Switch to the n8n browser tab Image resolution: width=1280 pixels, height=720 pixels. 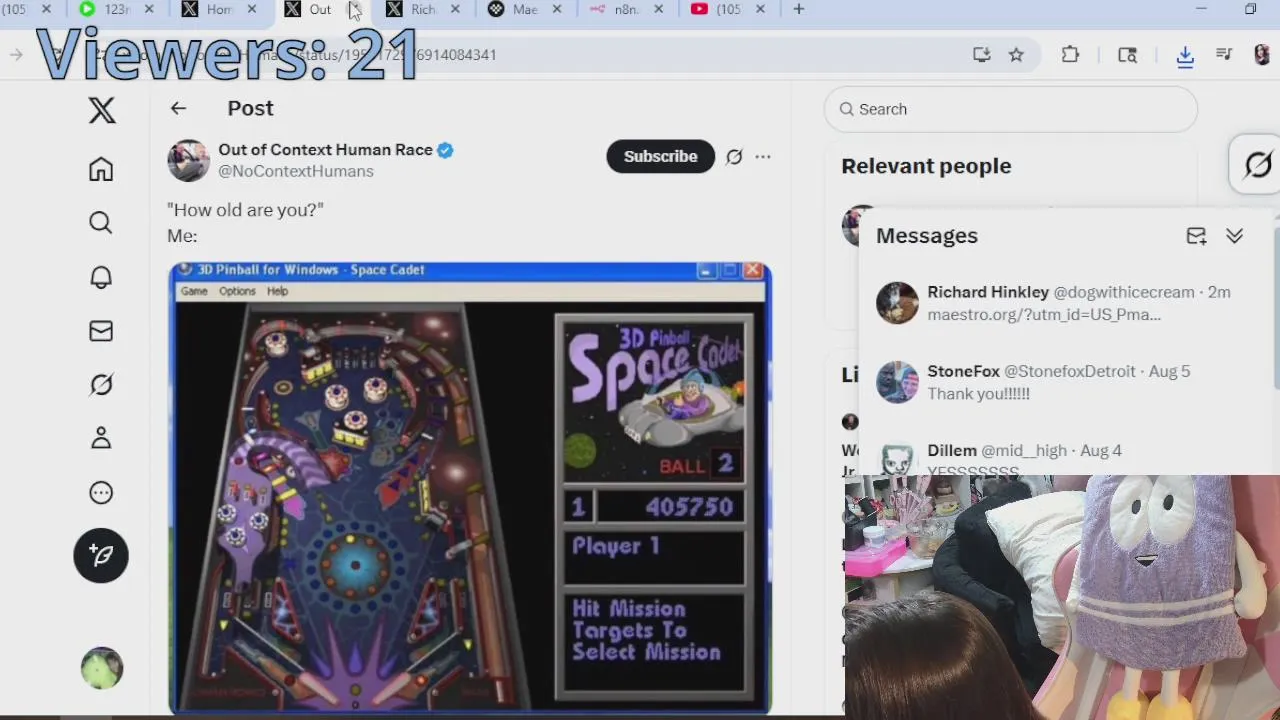[x=627, y=10]
